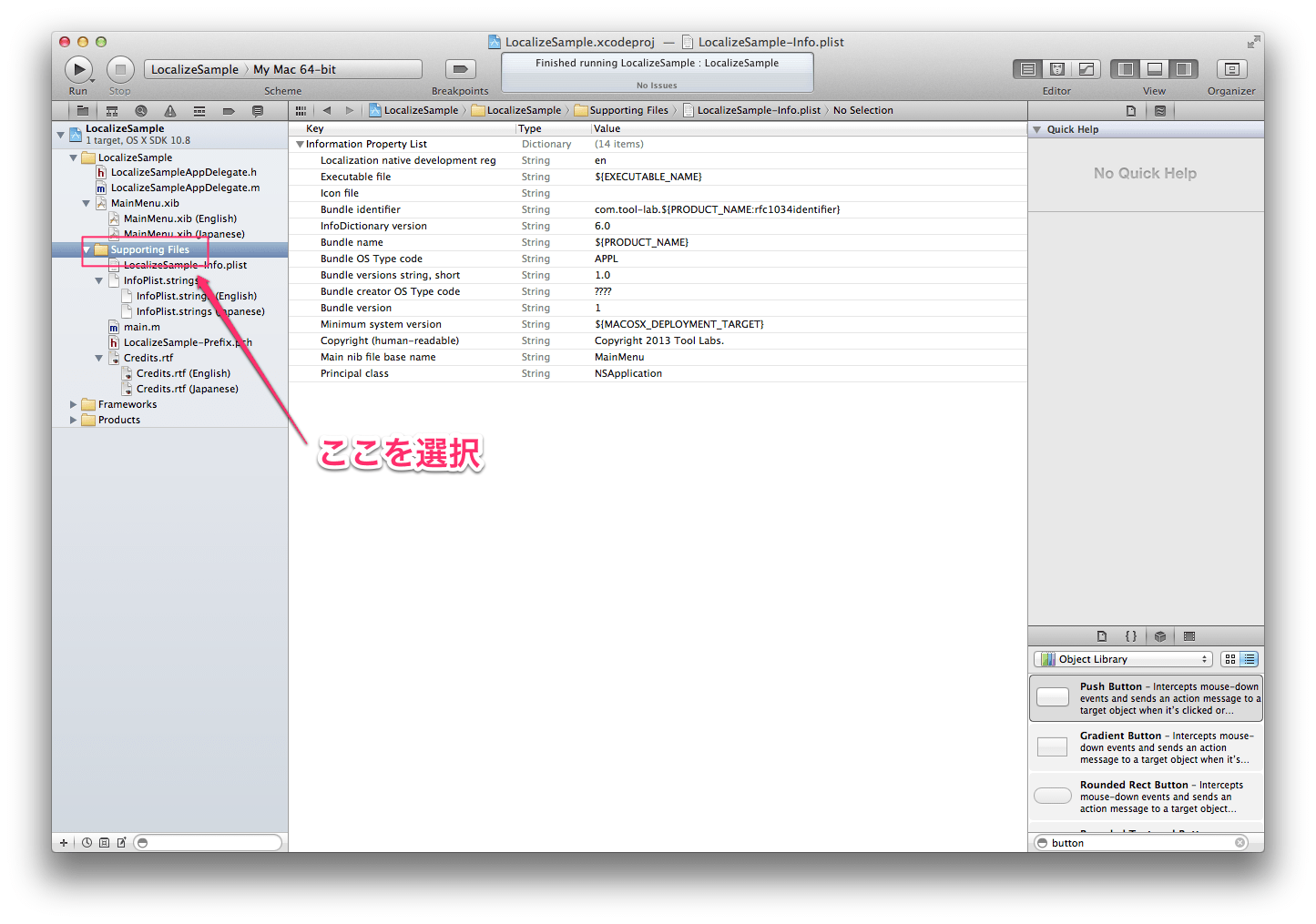The image size is (1316, 924).
Task: Open the Object Library dropdown
Action: pos(1122,659)
